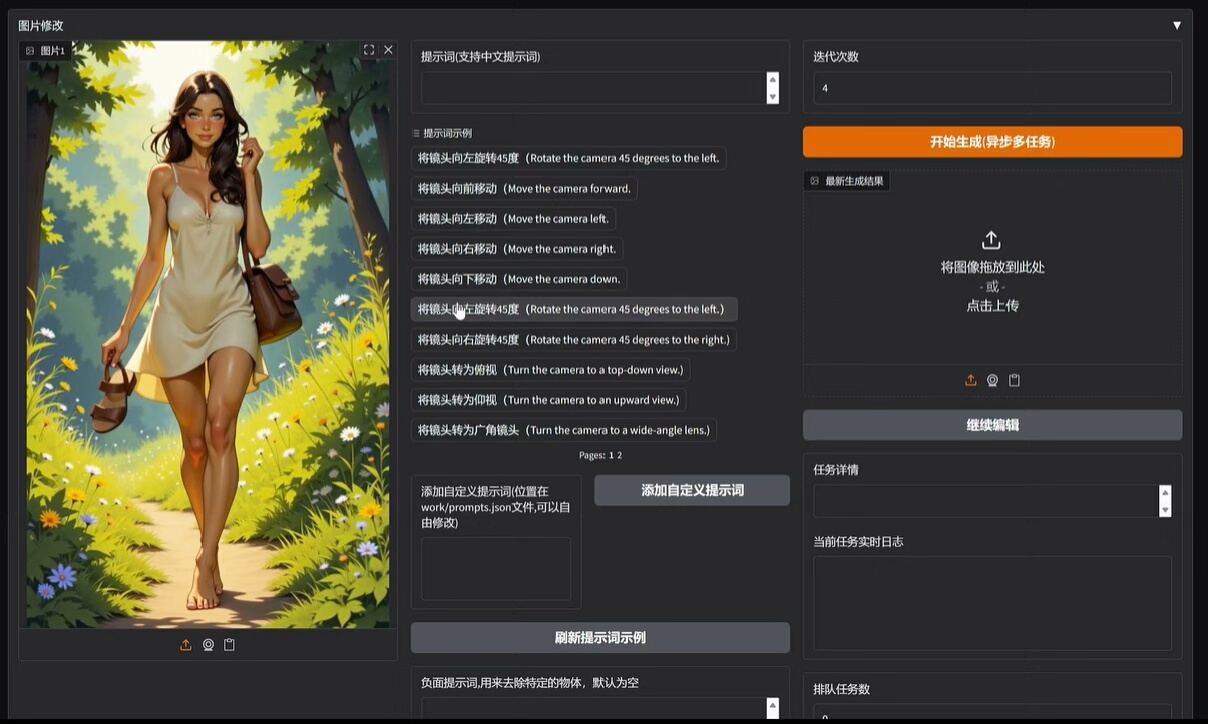Open fullscreen view of 图片1 image
Viewport: 1208px width, 724px height.
tap(369, 50)
